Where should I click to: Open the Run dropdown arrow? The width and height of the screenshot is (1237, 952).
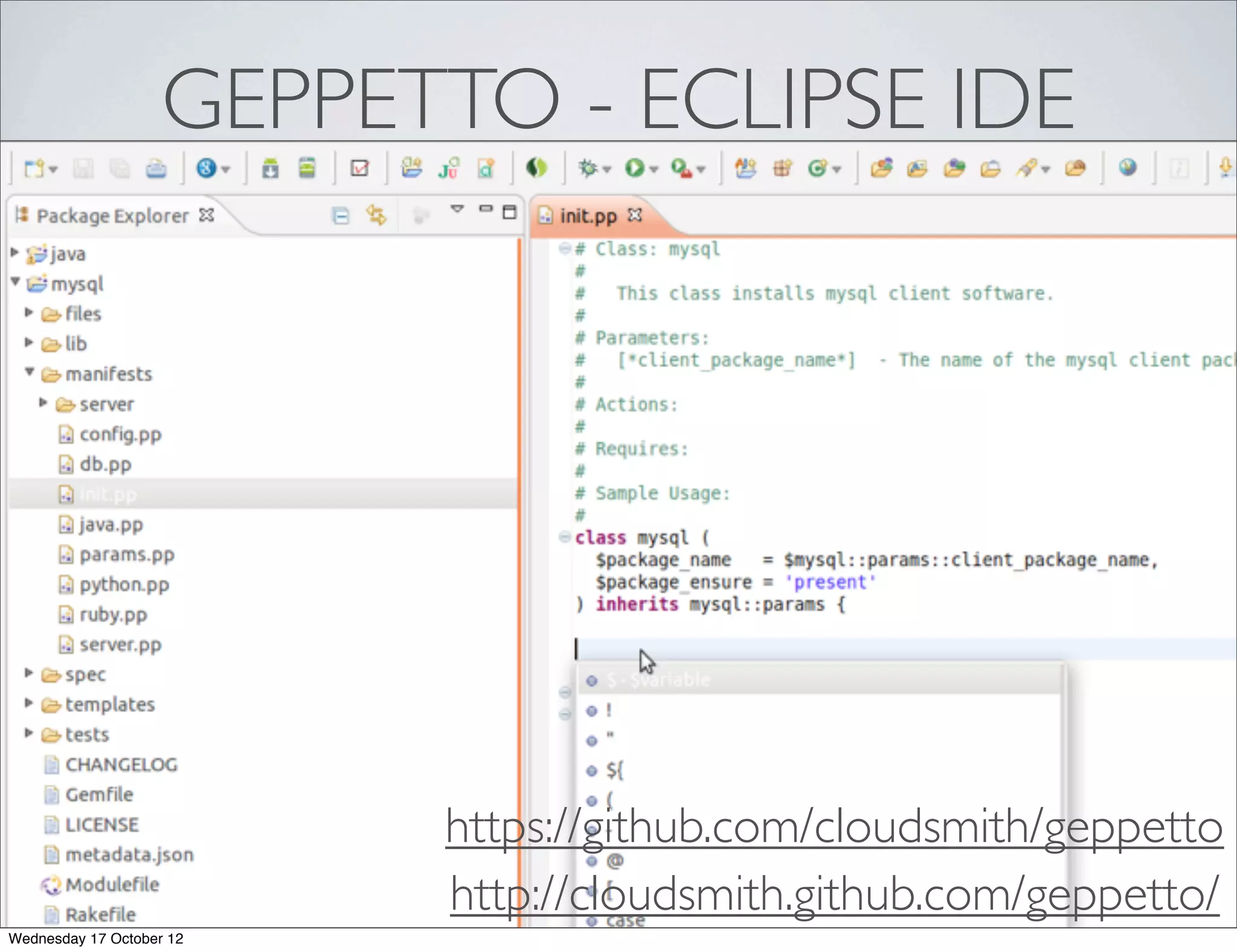coord(654,170)
